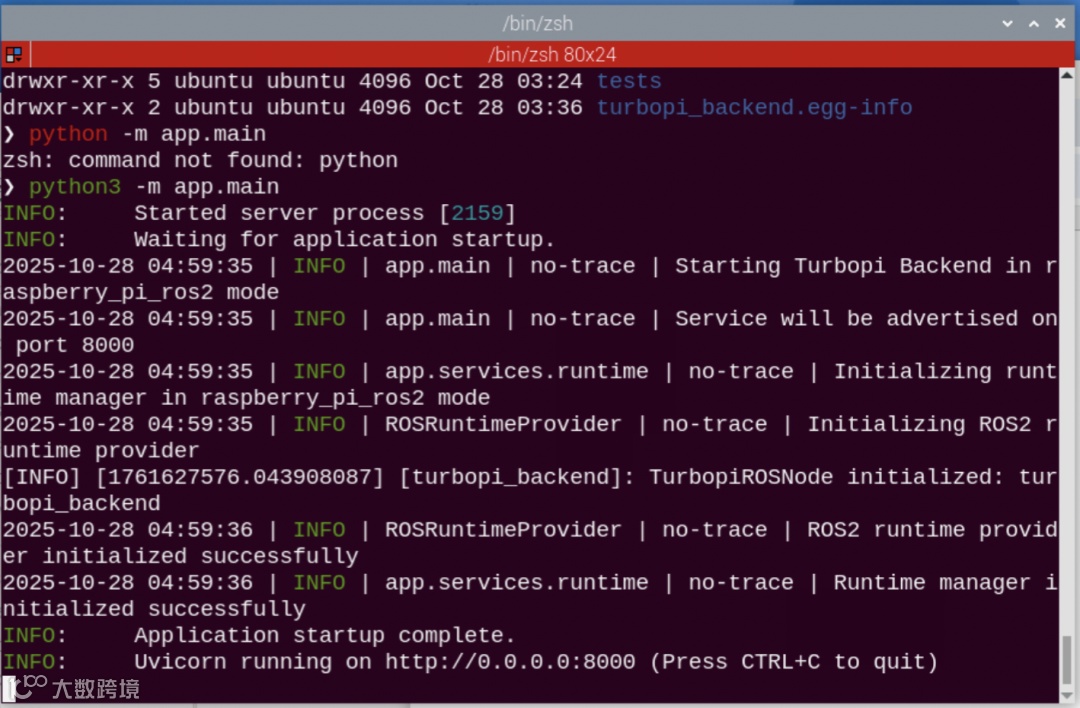1080x708 pixels.
Task: Click the Terminator layout grid icon
Action: pyautogui.click(x=14, y=54)
